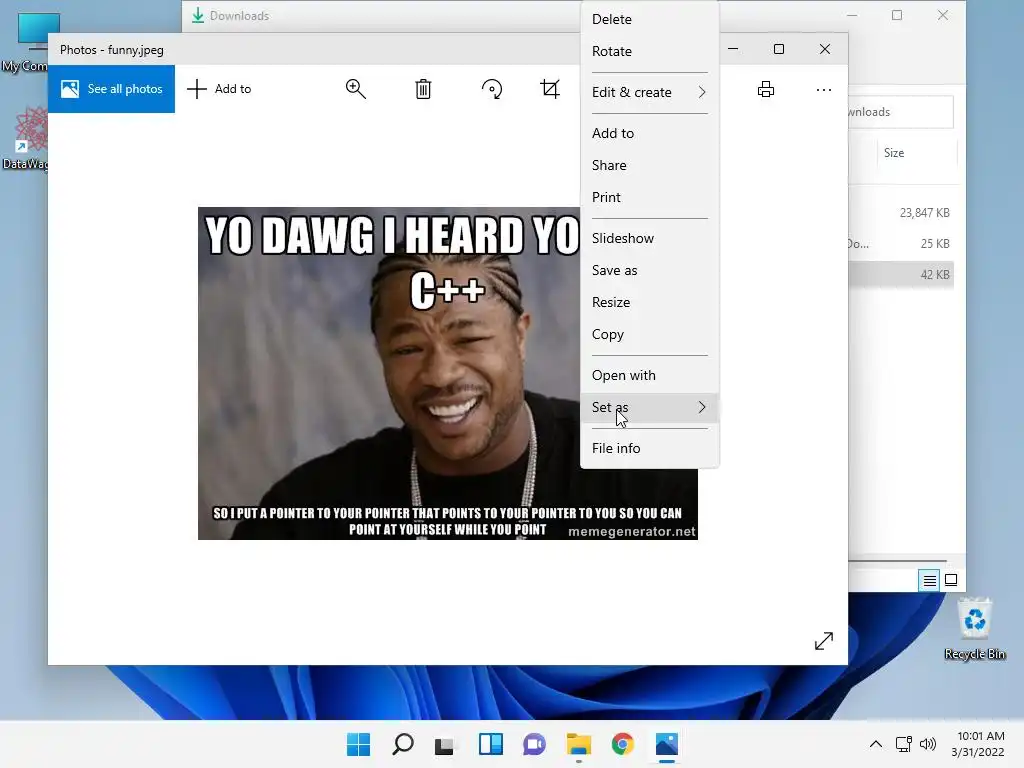This screenshot has height=768, width=1024.
Task: Click the Windows Start button
Action: pos(359,744)
